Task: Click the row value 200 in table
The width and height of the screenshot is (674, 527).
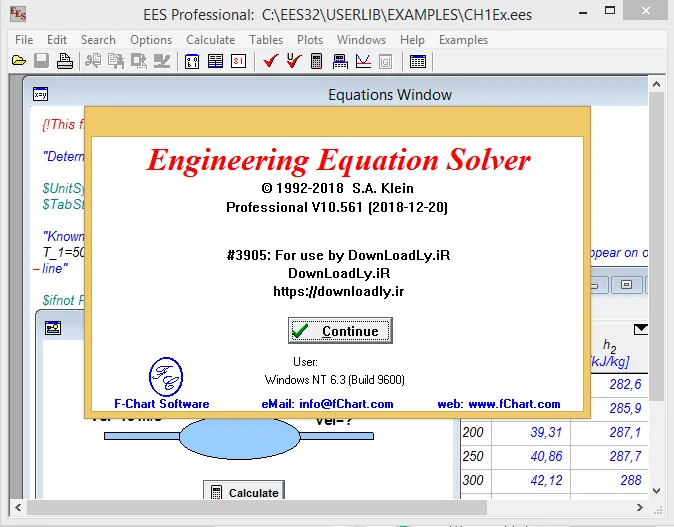Action: [474, 432]
